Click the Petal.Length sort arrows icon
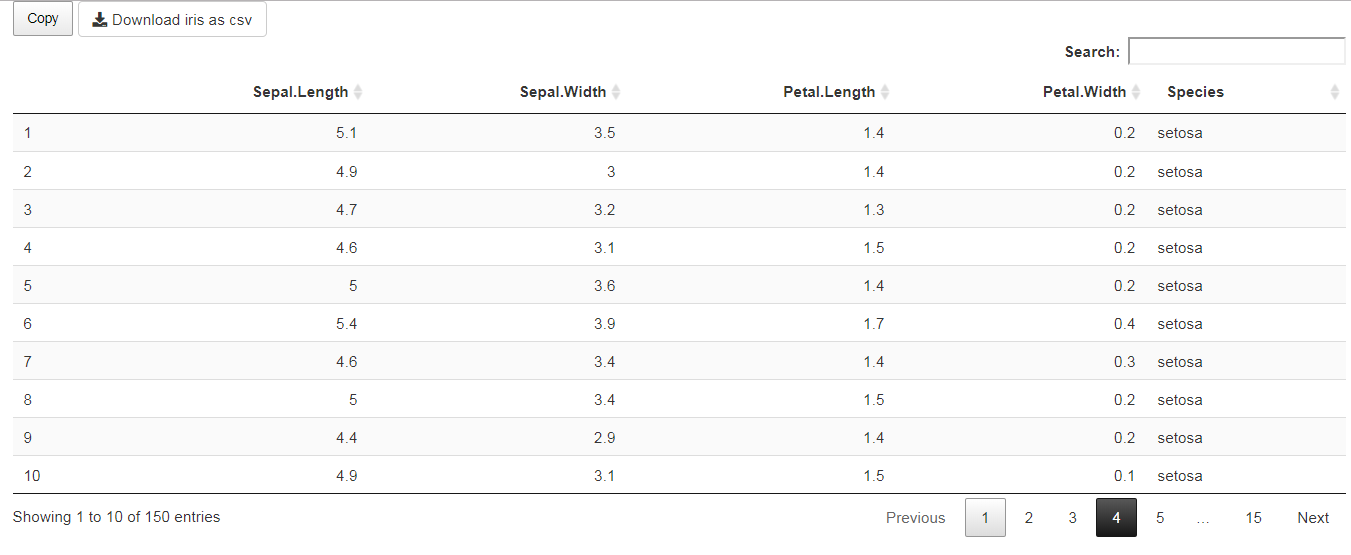This screenshot has height=555, width=1351. click(x=885, y=92)
